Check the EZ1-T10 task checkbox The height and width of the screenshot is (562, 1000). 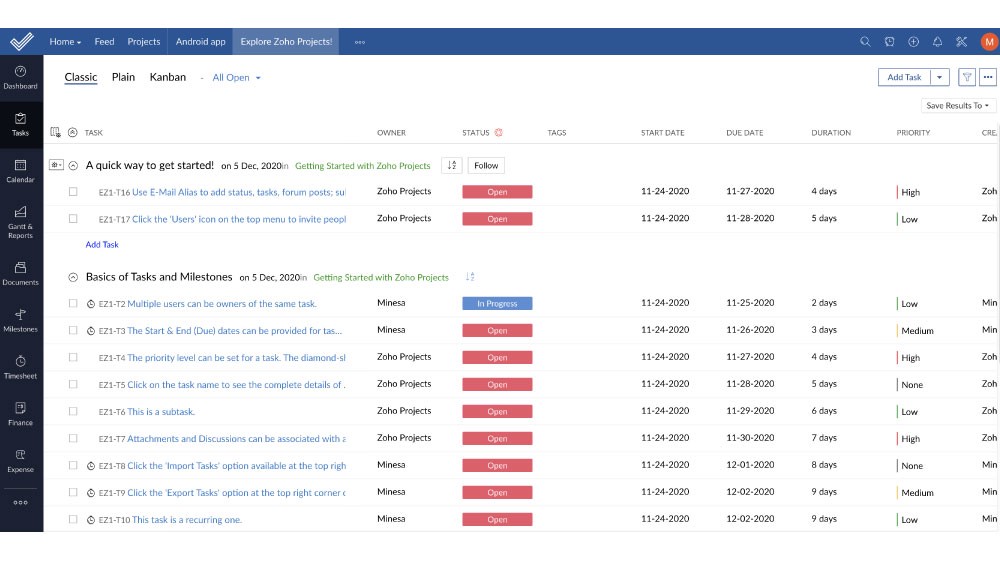(x=73, y=519)
